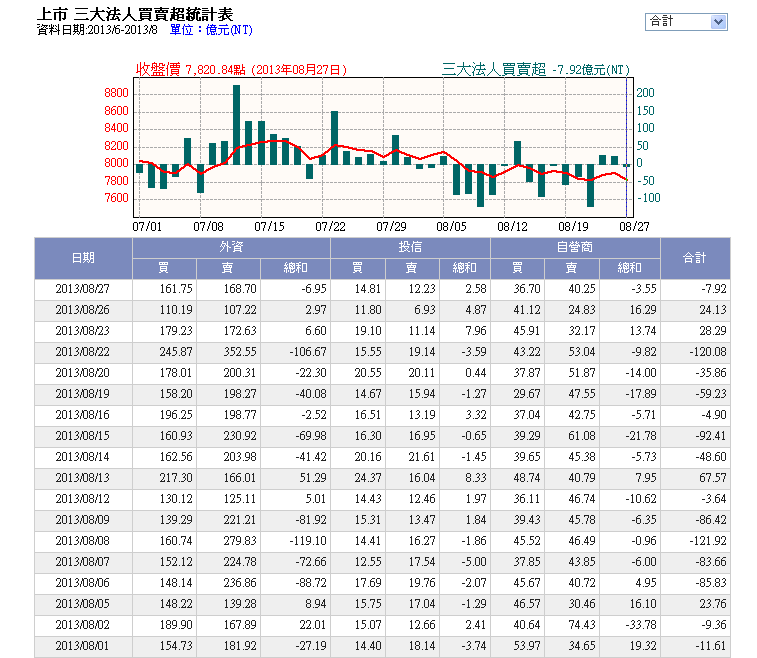Click the 自營商 group header
The height and width of the screenshot is (658, 757).
pyautogui.click(x=575, y=247)
